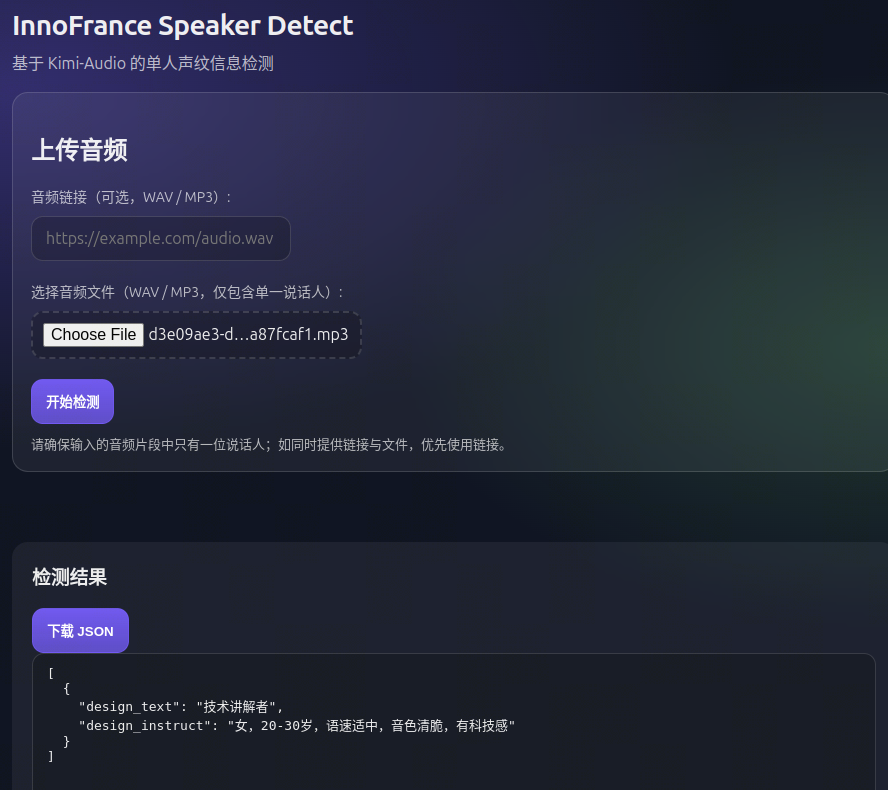The image size is (888, 790).
Task: Start detection with the 开始检测 button
Action: click(x=72, y=402)
